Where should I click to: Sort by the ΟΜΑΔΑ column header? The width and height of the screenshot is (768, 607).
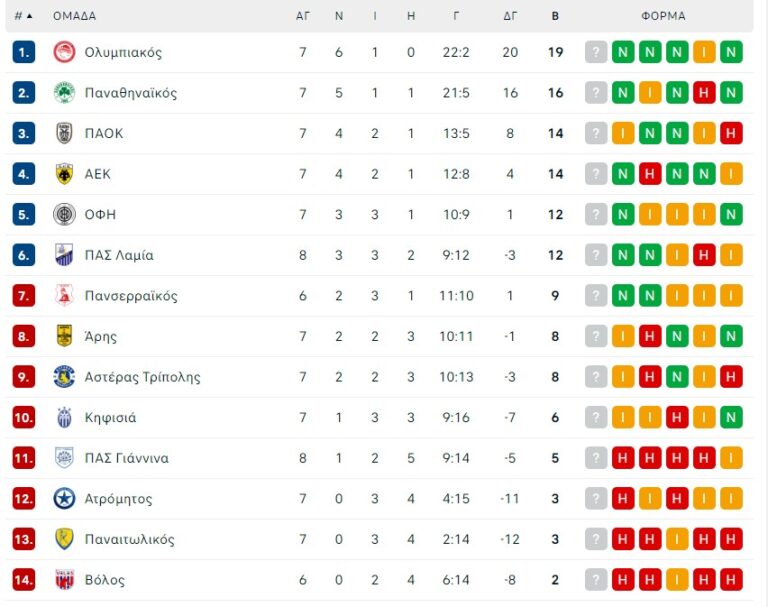(74, 16)
